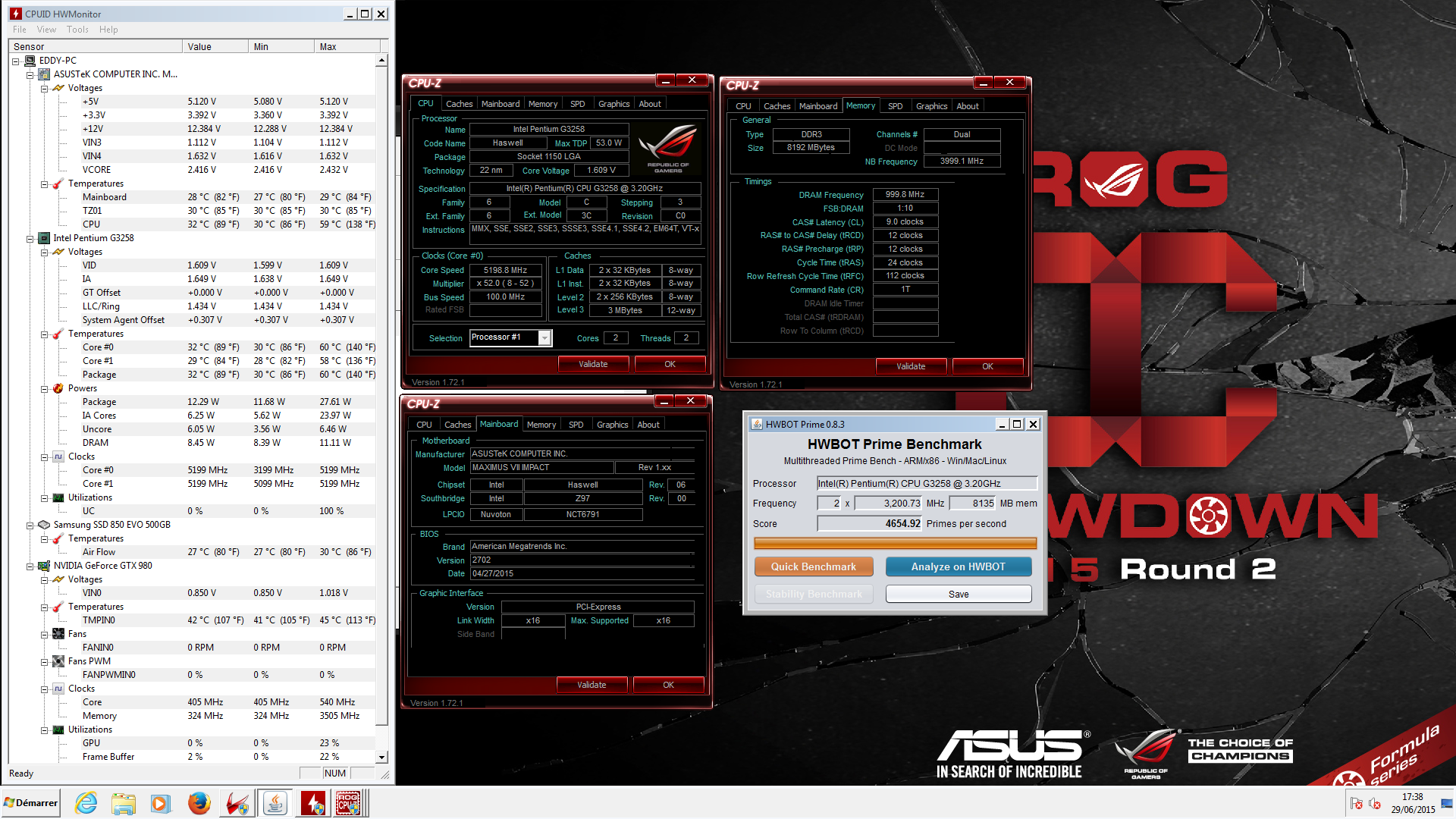This screenshot has height=819, width=1456.
Task: Click the NVIDIA GeForce GTX 980 card icon
Action: 44,566
